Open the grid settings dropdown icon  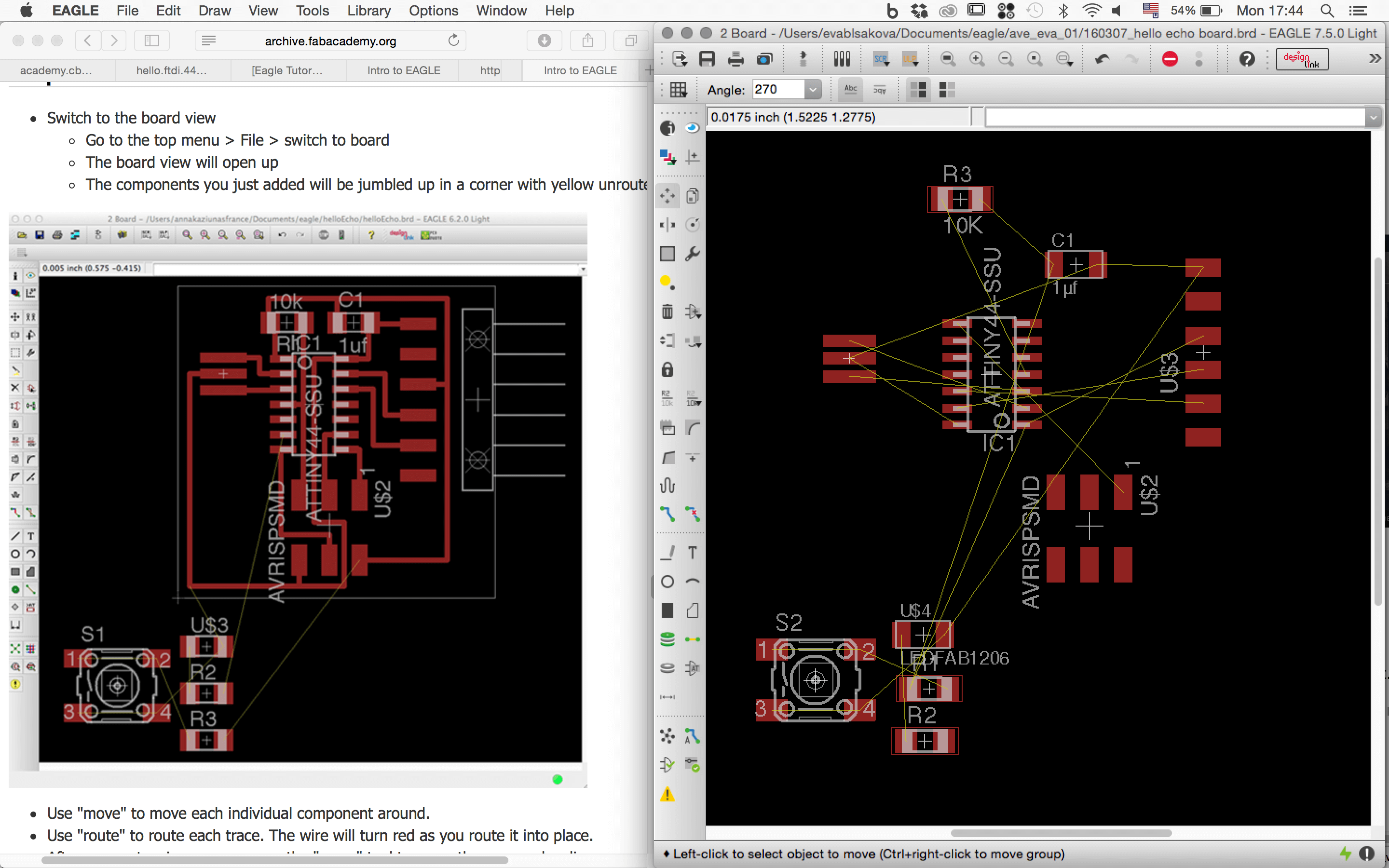coord(678,90)
